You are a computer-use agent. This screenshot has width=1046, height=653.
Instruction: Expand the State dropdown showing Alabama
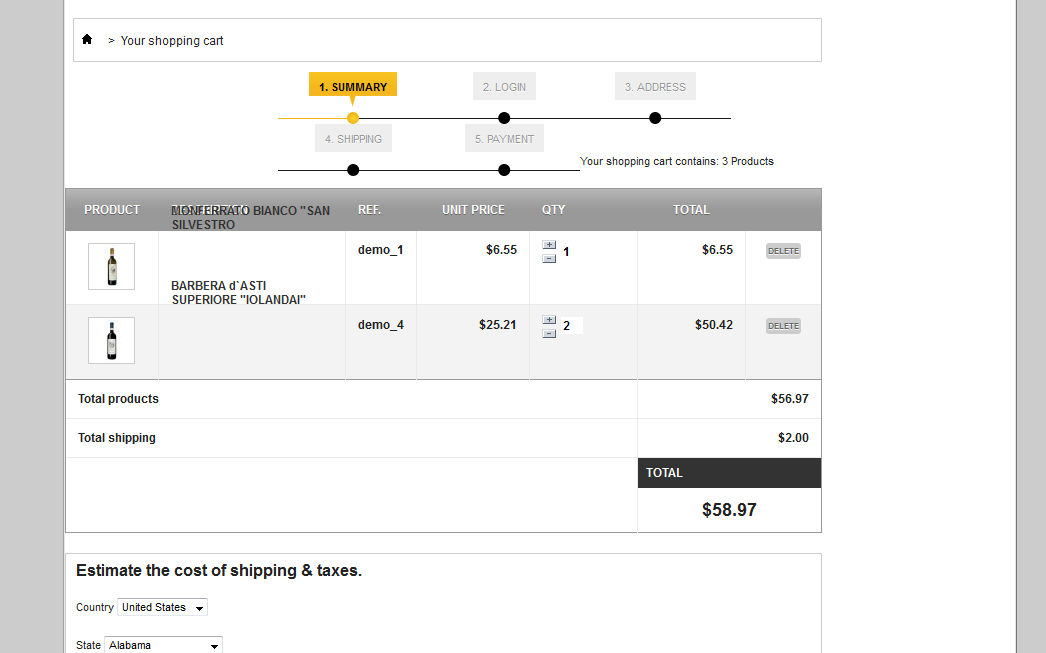pyautogui.click(x=163, y=646)
